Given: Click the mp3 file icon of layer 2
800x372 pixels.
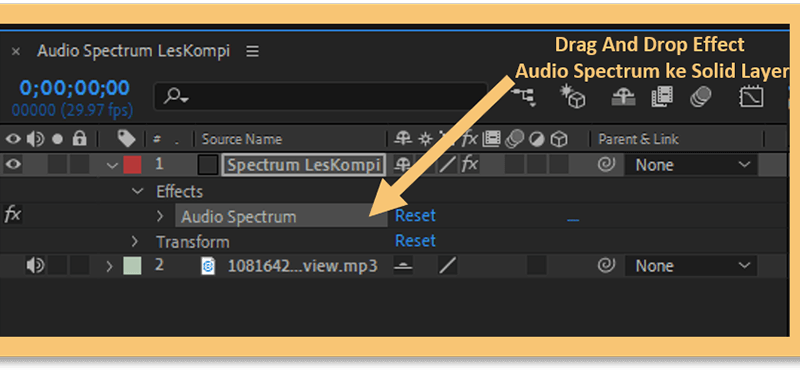Looking at the screenshot, I should [208, 266].
